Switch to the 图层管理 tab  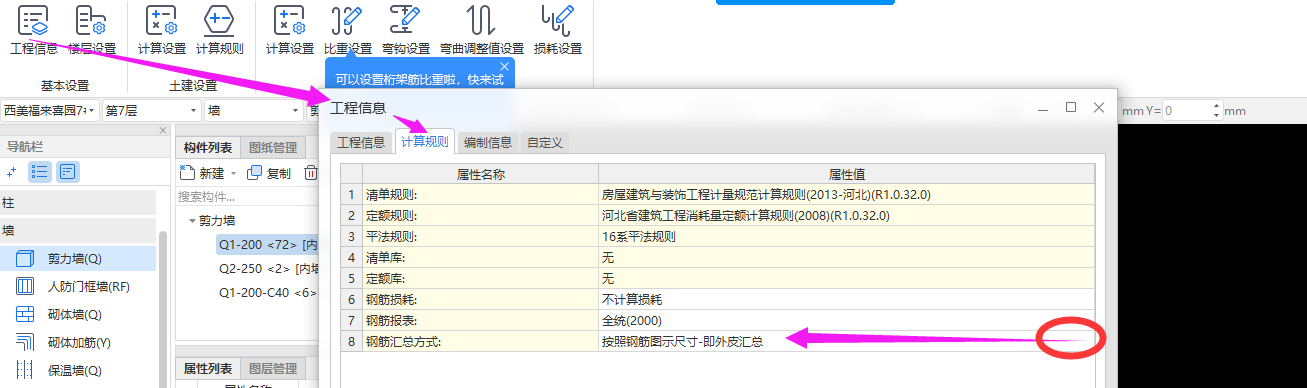[272, 369]
